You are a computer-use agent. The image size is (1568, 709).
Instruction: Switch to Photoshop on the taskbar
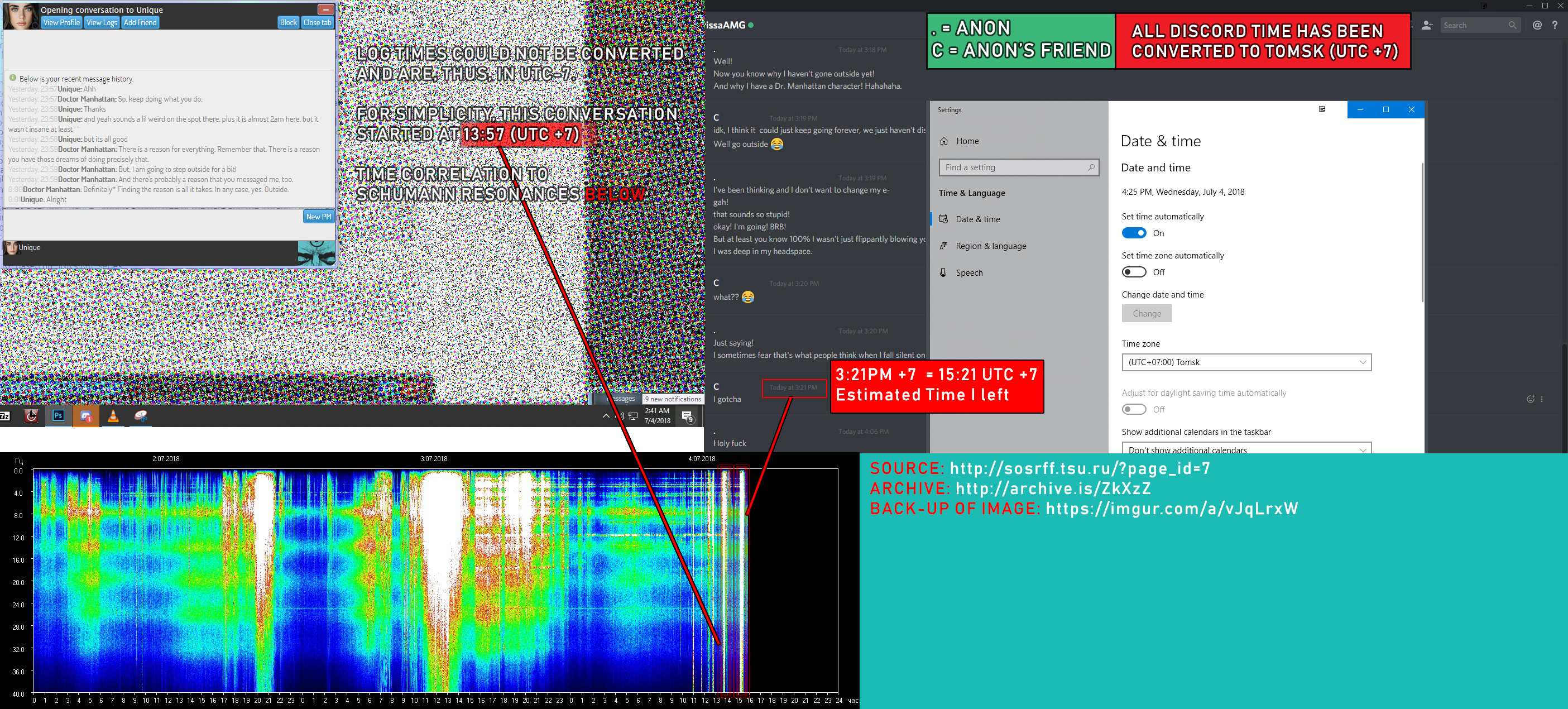59,416
